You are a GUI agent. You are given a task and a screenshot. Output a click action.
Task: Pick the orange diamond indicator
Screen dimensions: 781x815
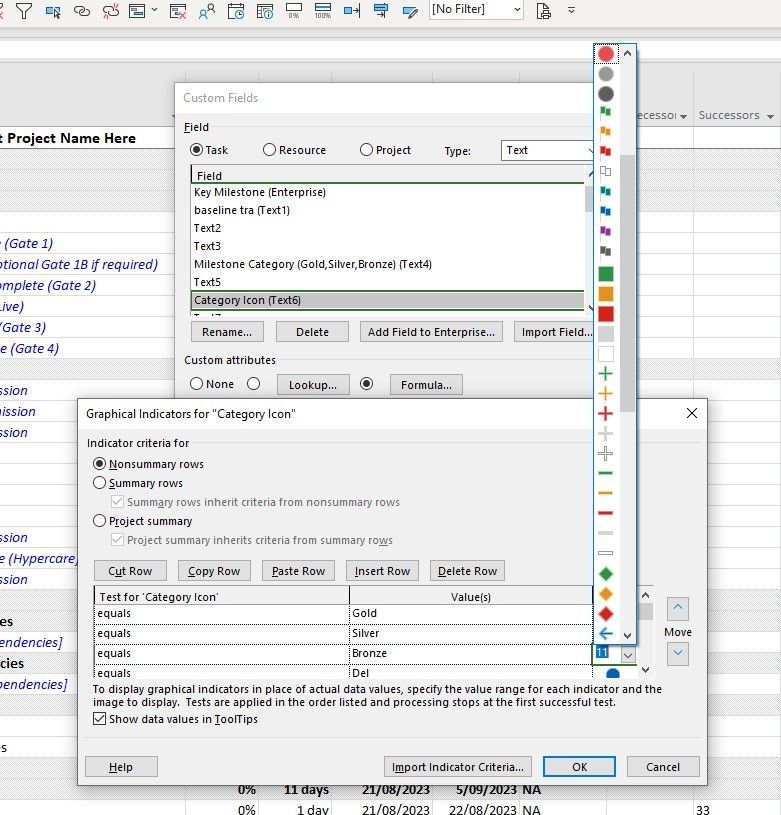[605, 594]
